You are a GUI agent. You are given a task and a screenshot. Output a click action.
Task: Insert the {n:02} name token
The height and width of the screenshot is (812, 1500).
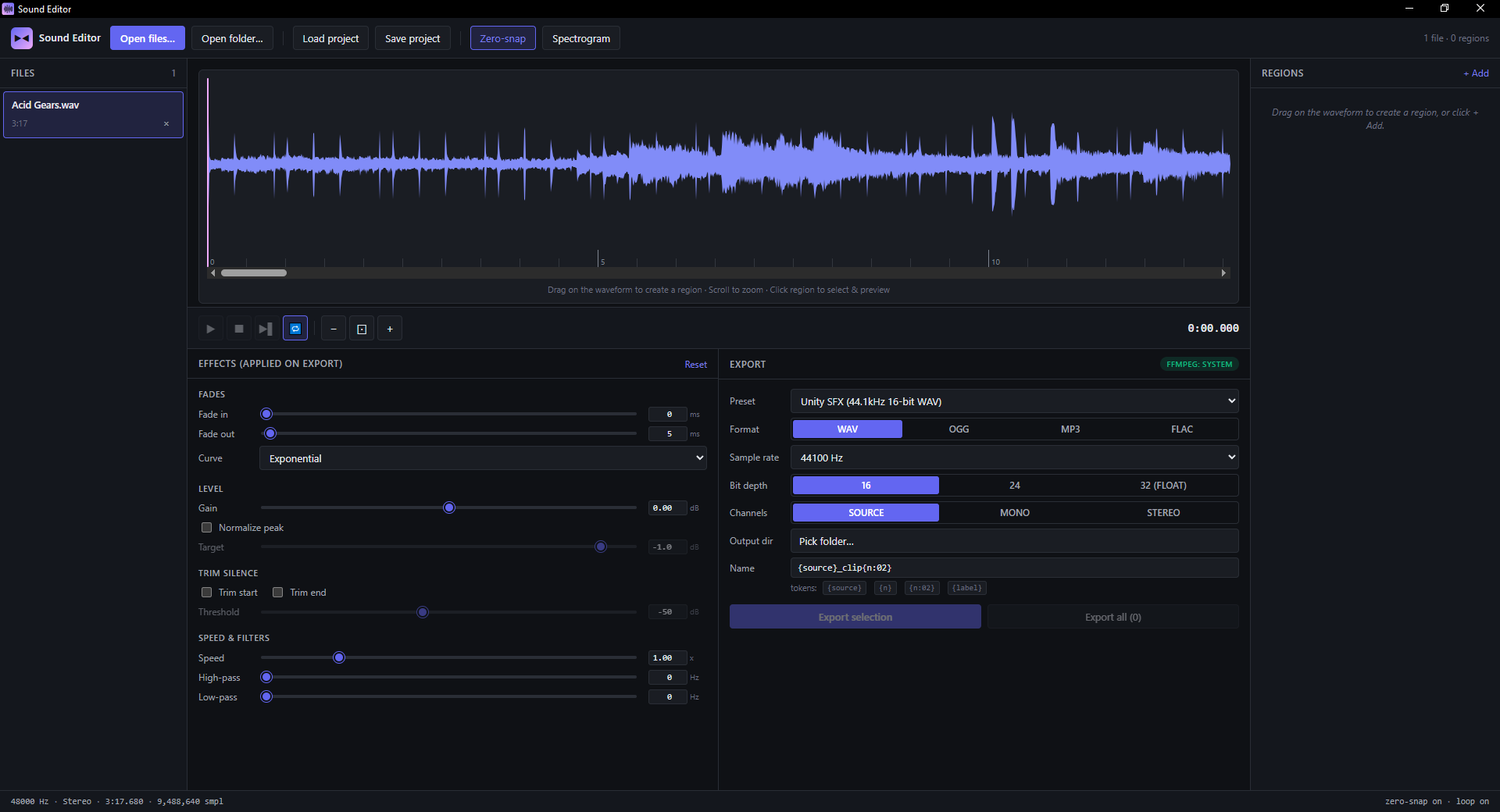(923, 588)
